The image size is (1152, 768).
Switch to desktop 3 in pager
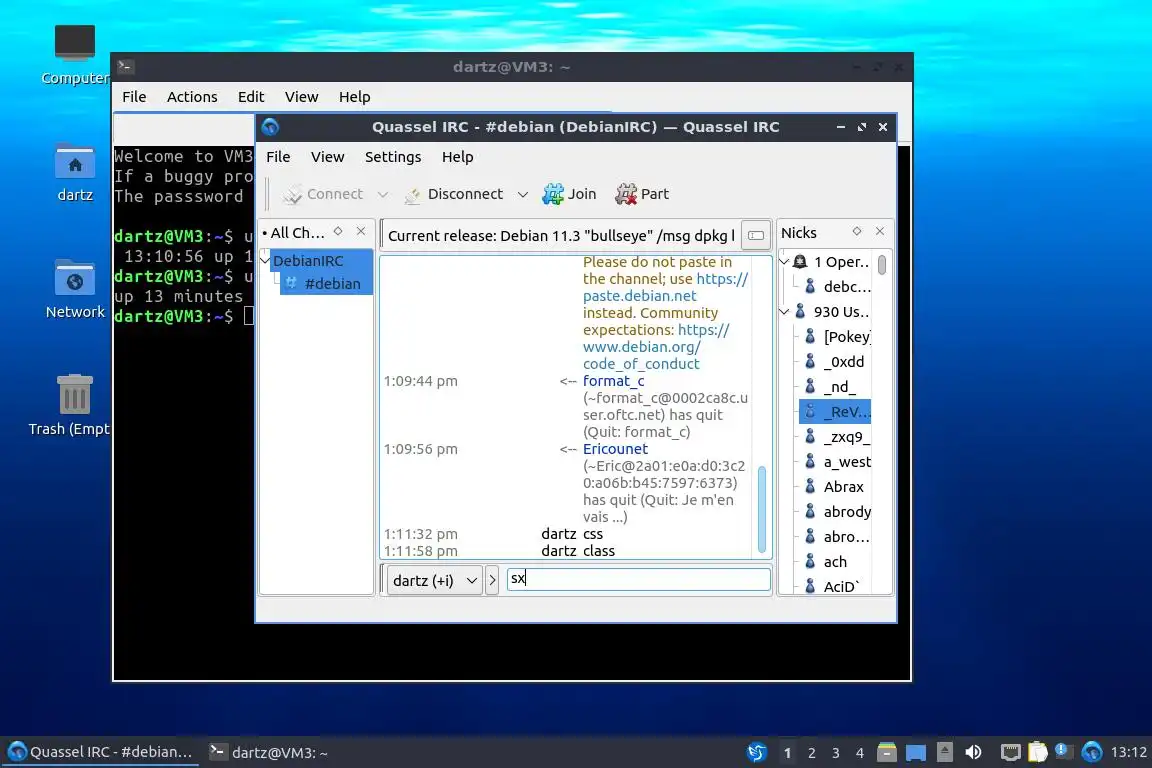pos(835,753)
